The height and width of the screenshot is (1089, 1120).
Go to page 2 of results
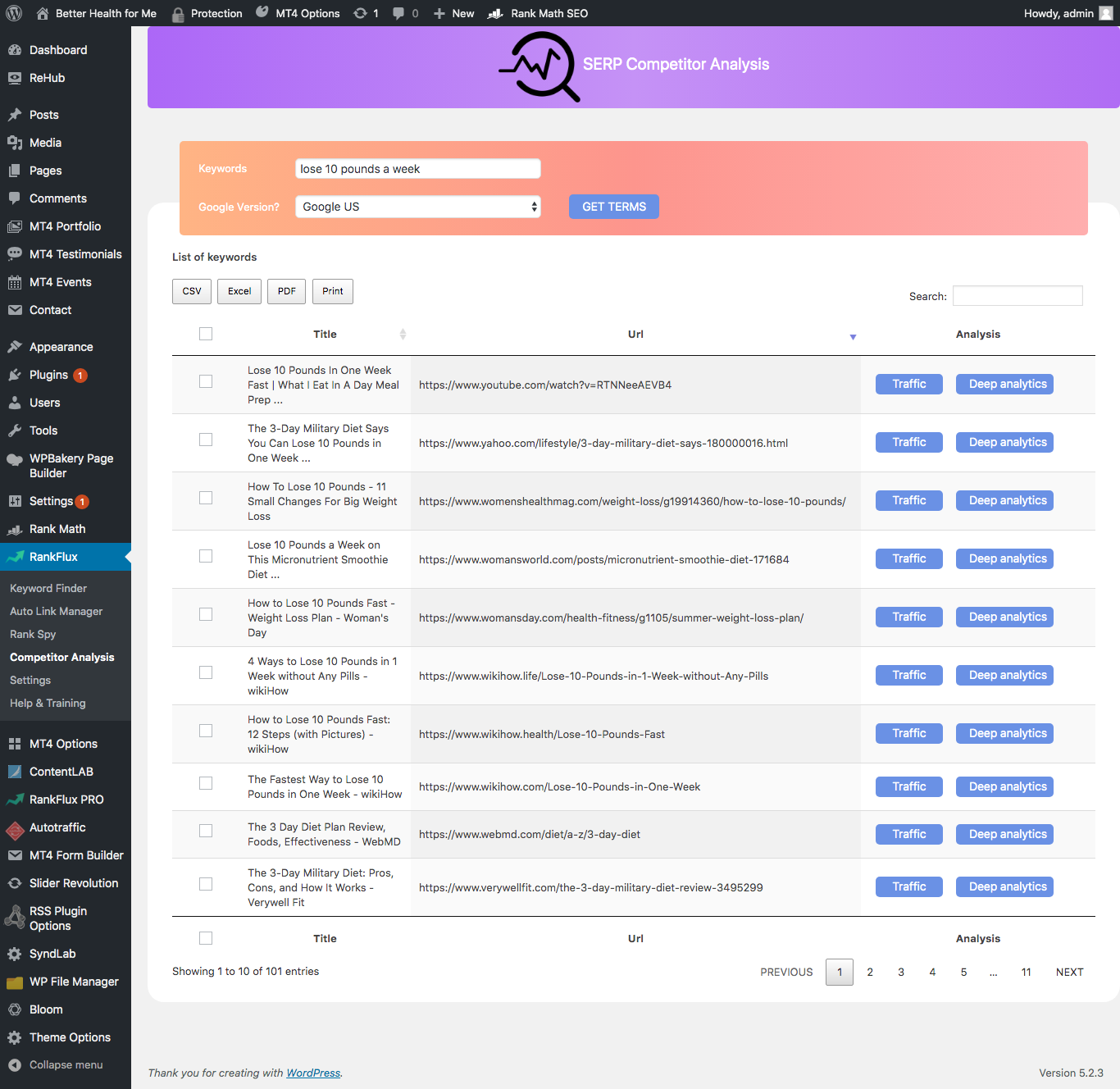[x=870, y=972]
